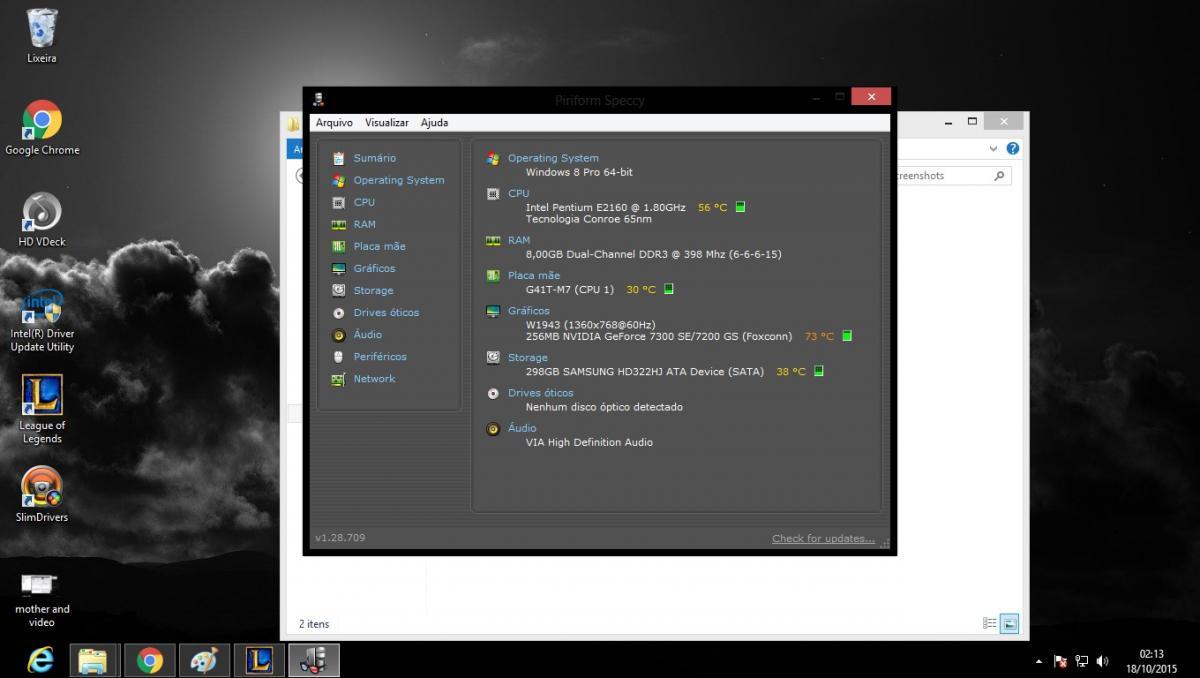Viewport: 1200px width, 678px height.
Task: Open the Ajuda menu
Action: (x=434, y=122)
